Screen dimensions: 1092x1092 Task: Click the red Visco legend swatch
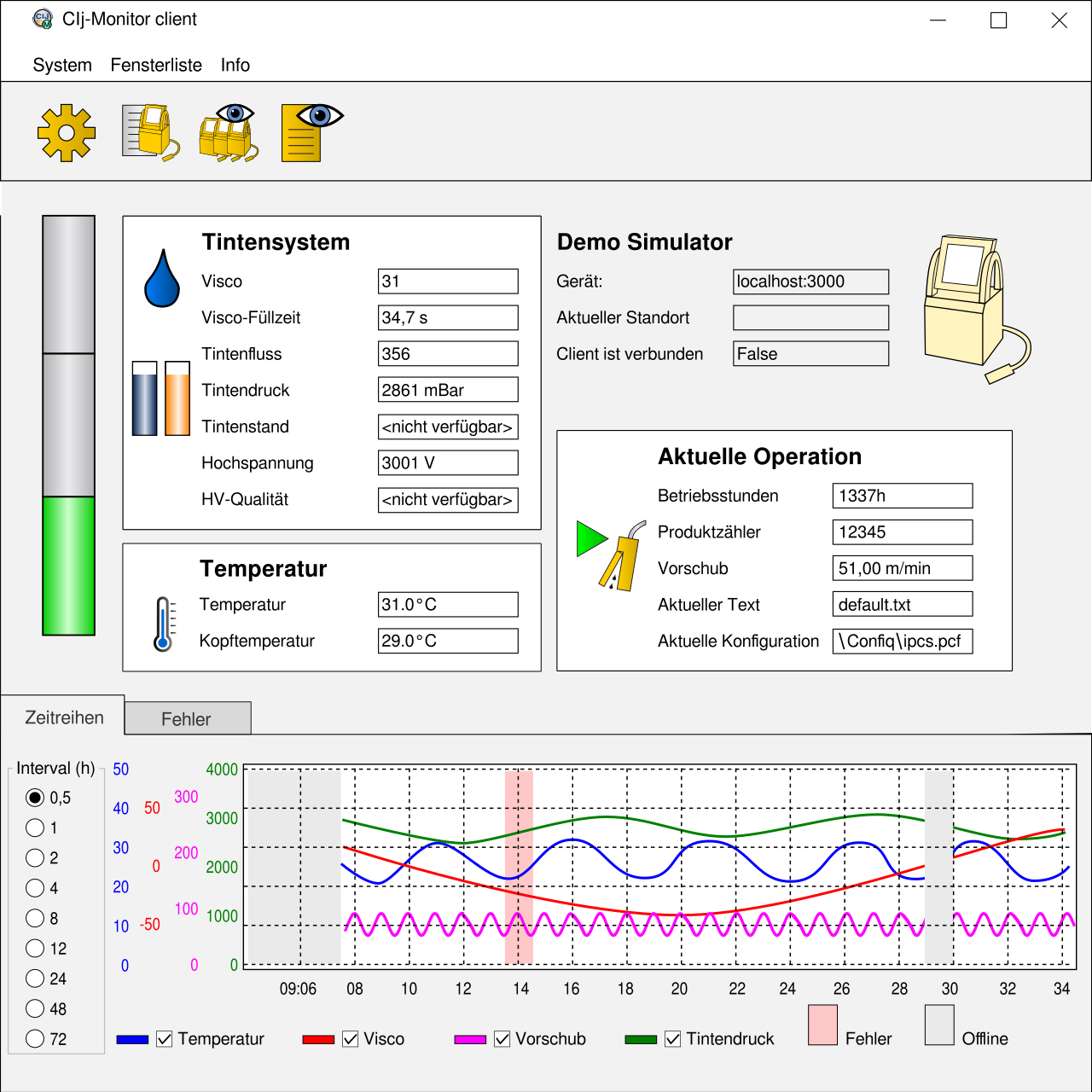(318, 1039)
